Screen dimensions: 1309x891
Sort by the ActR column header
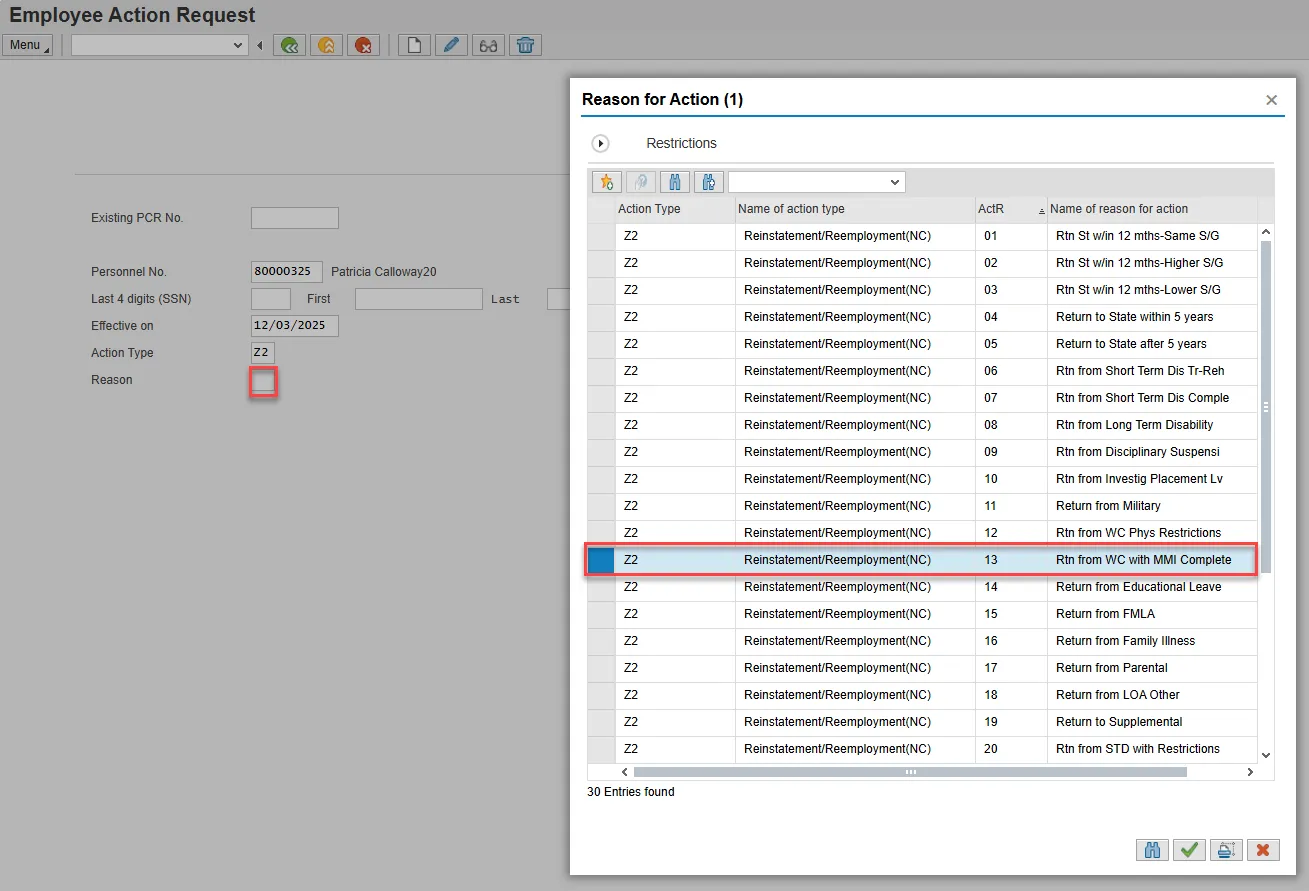pyautogui.click(x=1010, y=209)
